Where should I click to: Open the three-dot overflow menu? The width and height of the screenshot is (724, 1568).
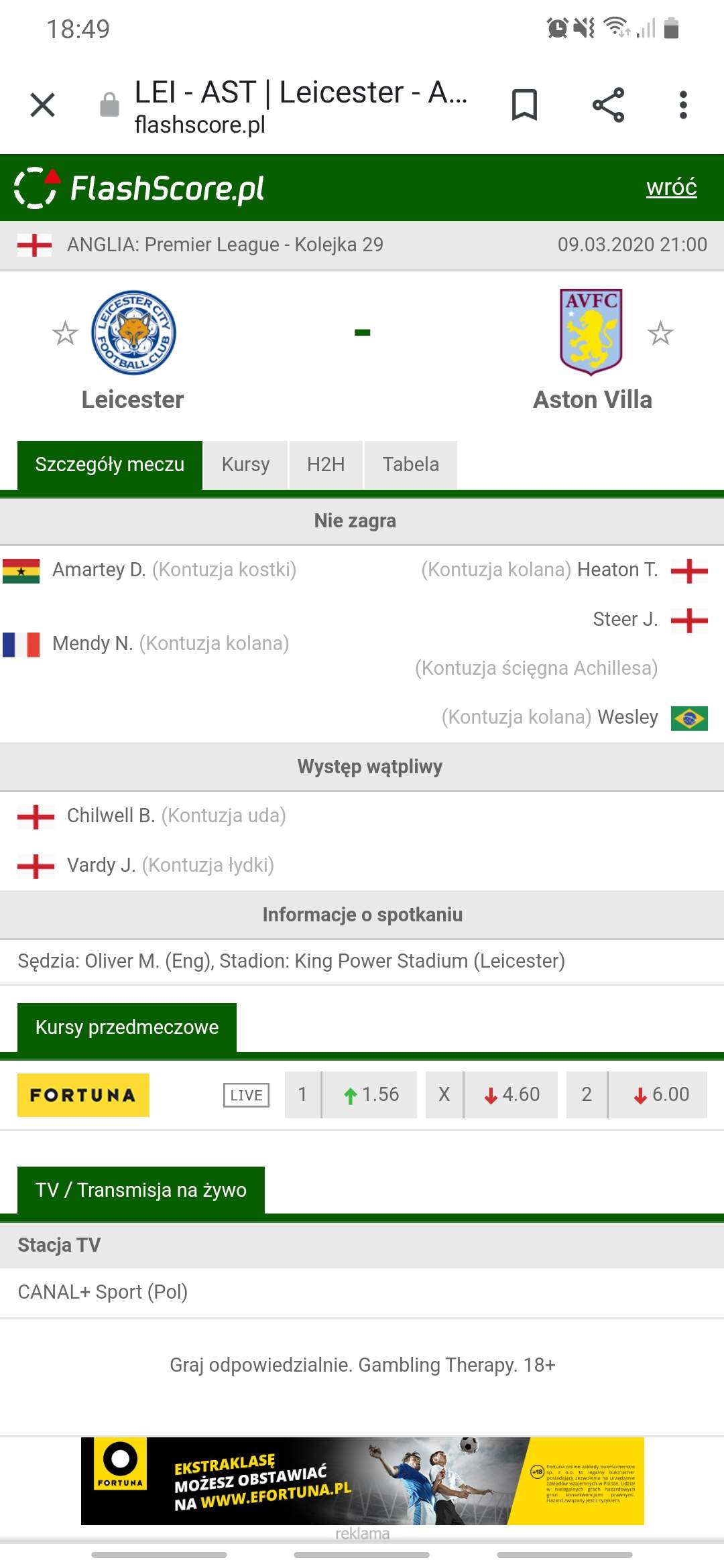coord(683,105)
